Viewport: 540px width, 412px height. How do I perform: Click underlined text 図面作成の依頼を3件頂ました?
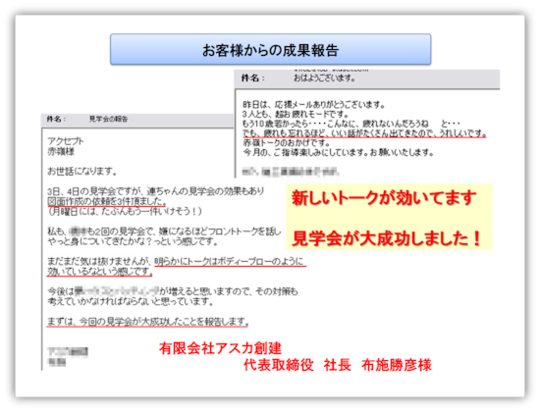[x=107, y=201]
